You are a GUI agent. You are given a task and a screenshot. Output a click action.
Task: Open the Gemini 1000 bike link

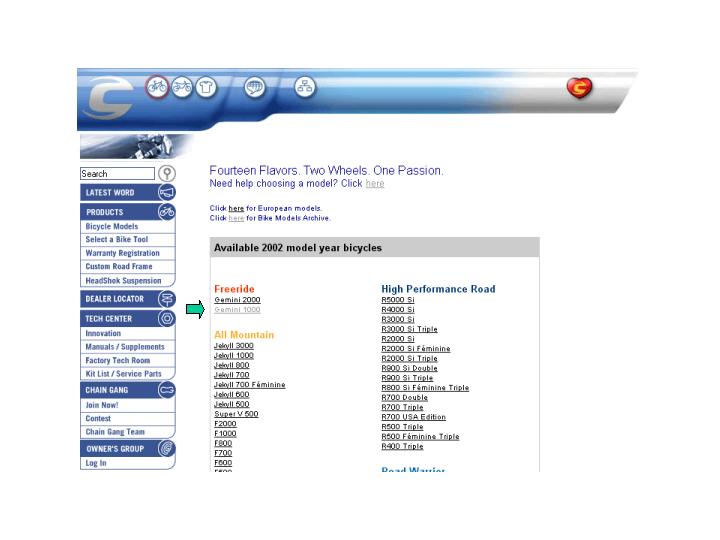[x=237, y=310]
